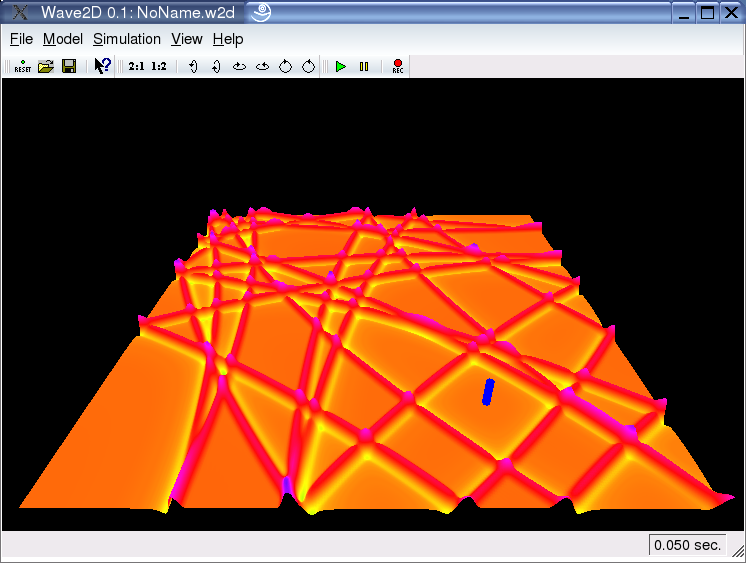Reset the simulation with the RESET icon
Image resolution: width=746 pixels, height=563 pixels.
[x=22, y=67]
